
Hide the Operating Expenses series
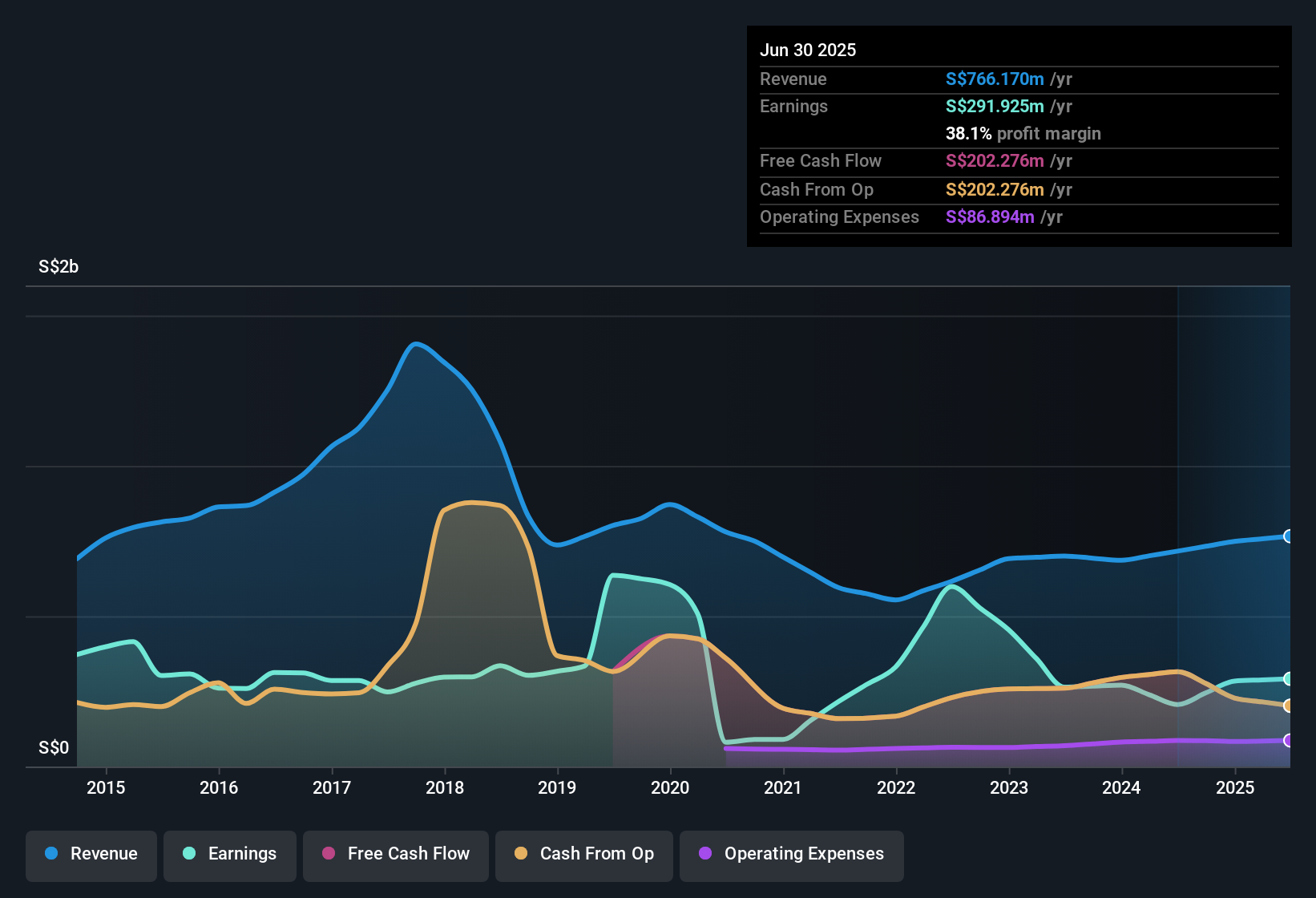pos(792,854)
